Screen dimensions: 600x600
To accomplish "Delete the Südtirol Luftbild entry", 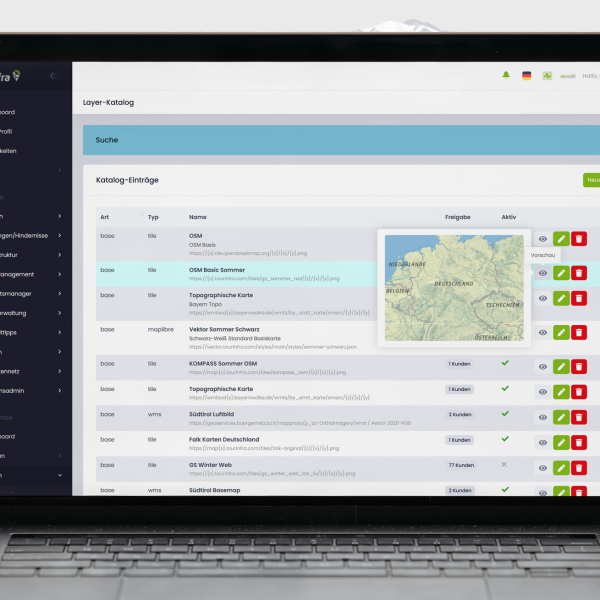I will (579, 417).
